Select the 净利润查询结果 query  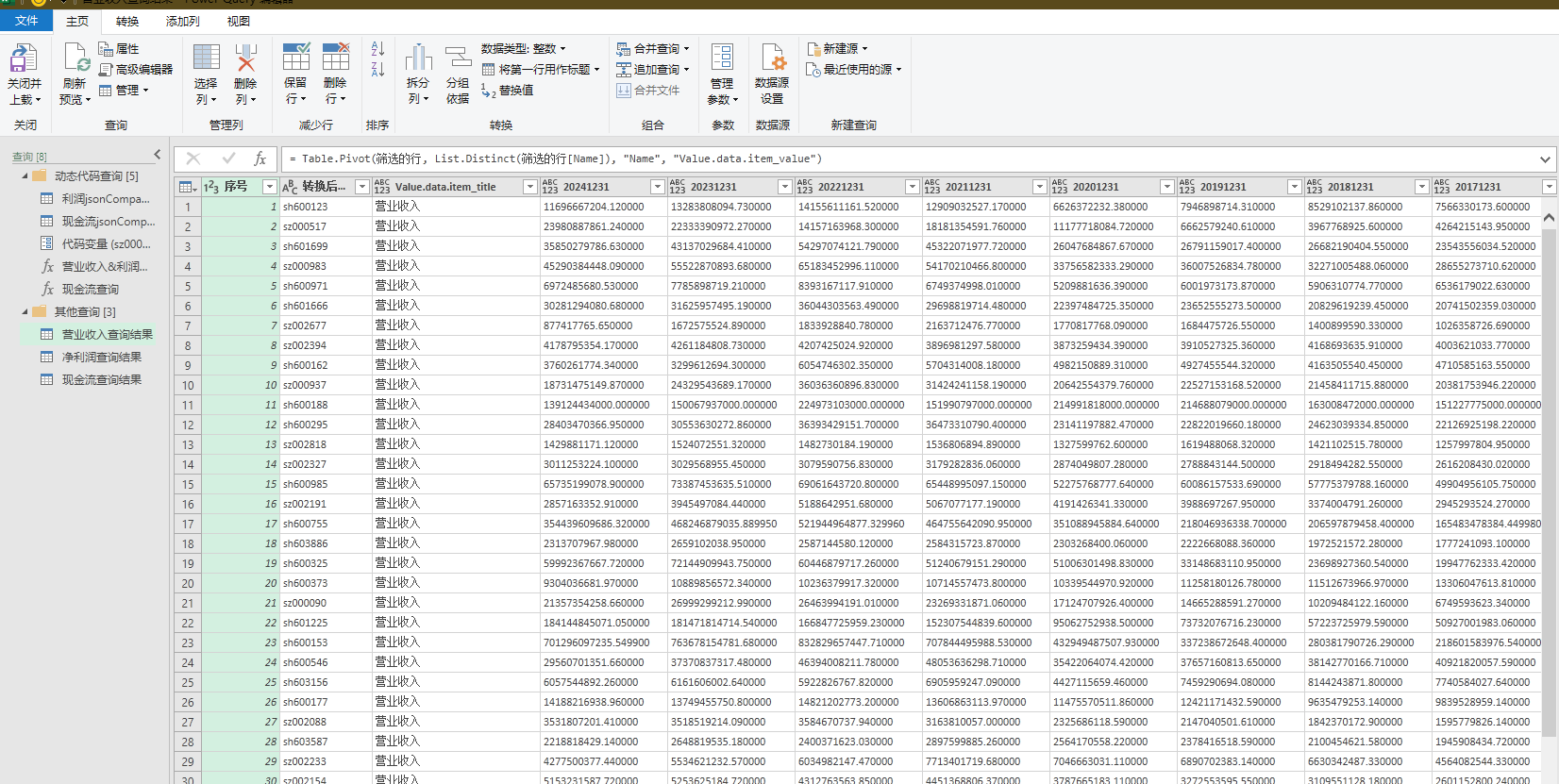[101, 358]
